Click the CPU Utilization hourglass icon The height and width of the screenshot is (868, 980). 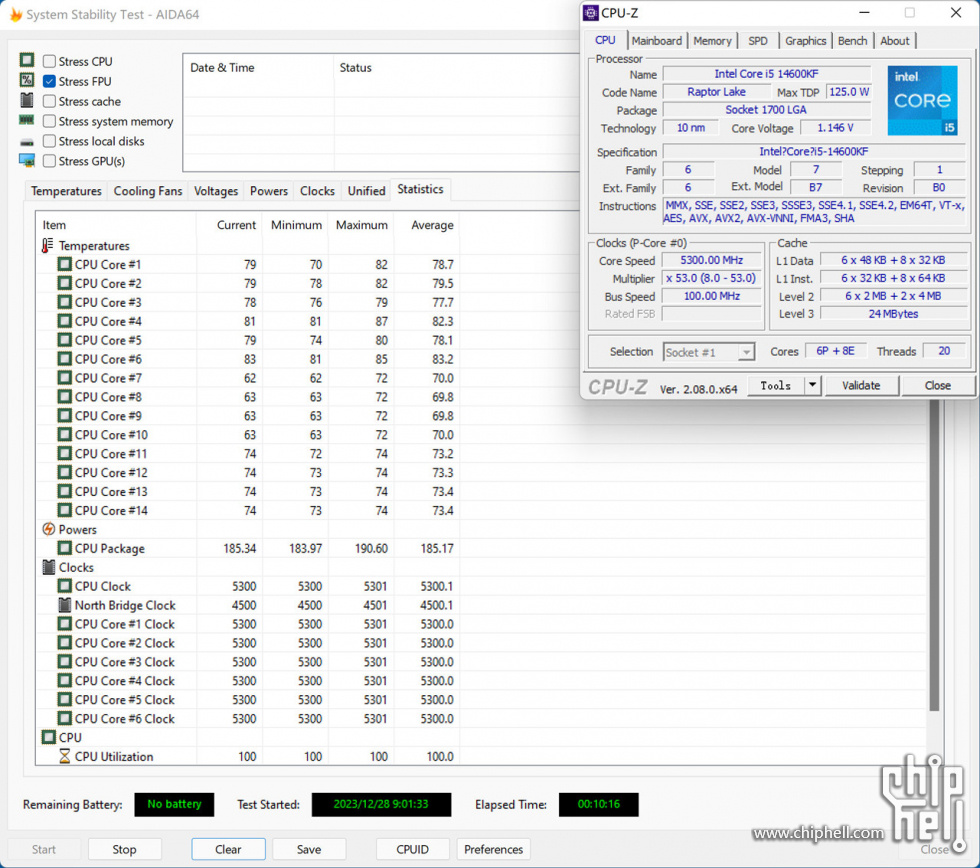[64, 756]
